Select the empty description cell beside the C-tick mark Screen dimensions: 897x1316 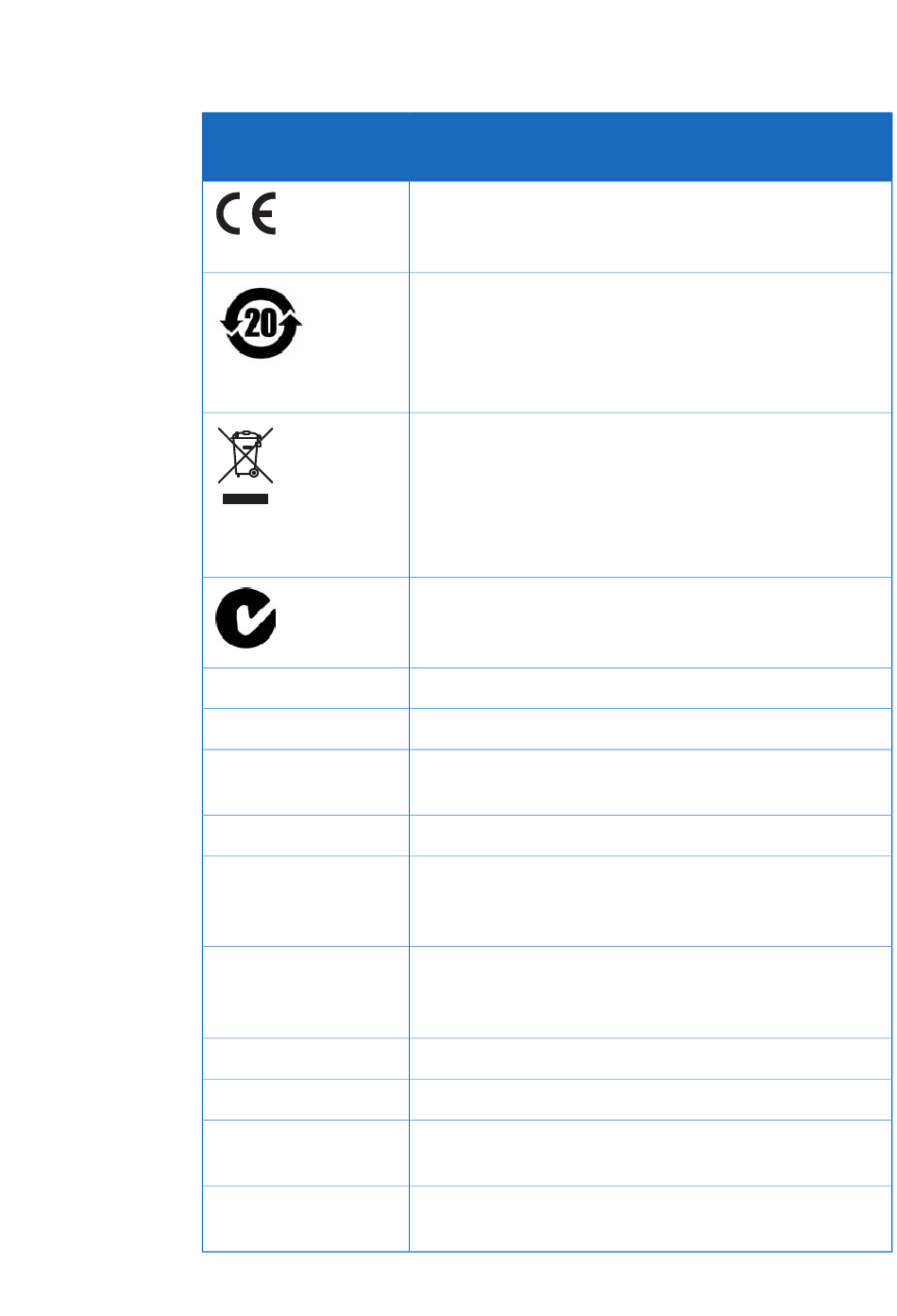651,622
